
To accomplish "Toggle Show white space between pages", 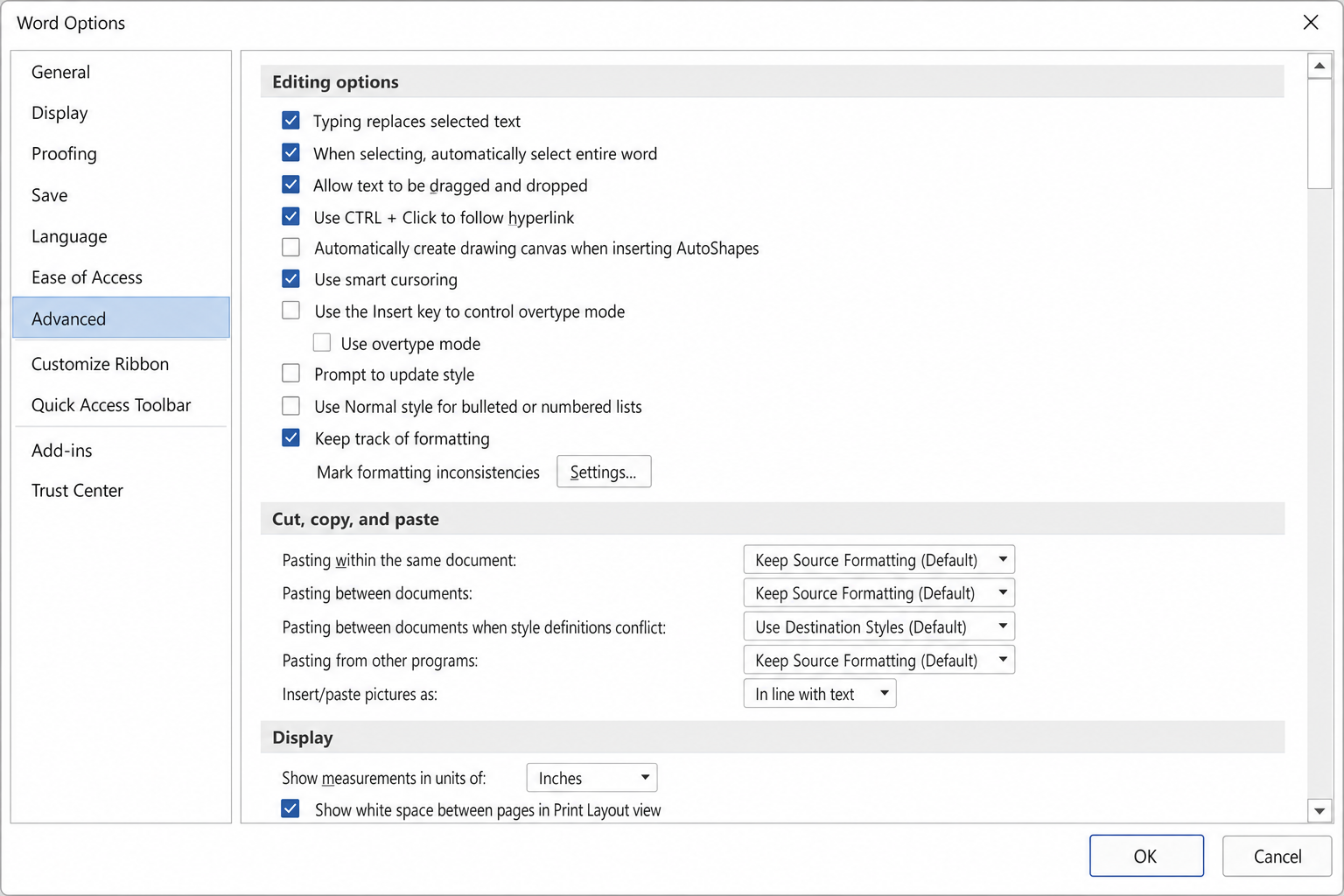I will 290,809.
